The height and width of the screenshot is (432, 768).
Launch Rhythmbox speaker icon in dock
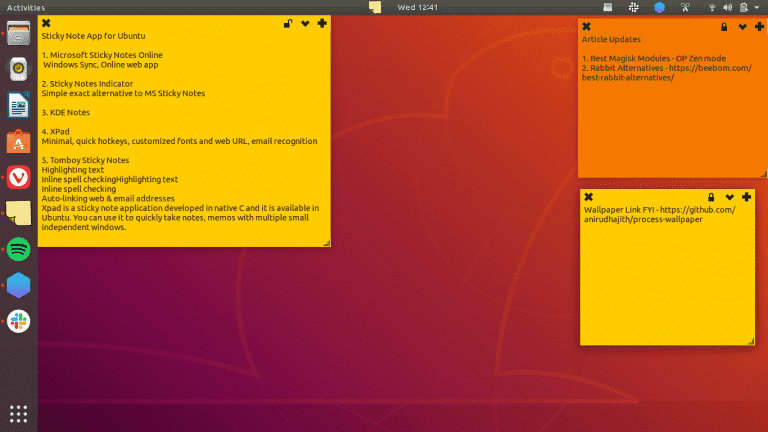click(18, 69)
